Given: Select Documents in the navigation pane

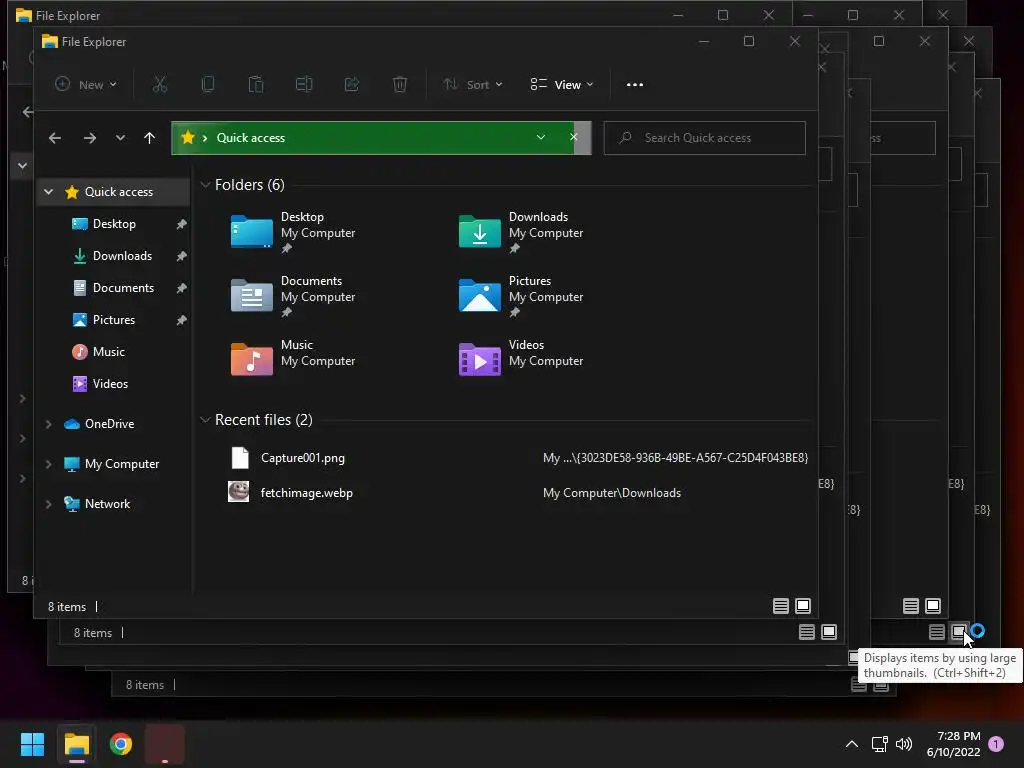Looking at the screenshot, I should (123, 288).
